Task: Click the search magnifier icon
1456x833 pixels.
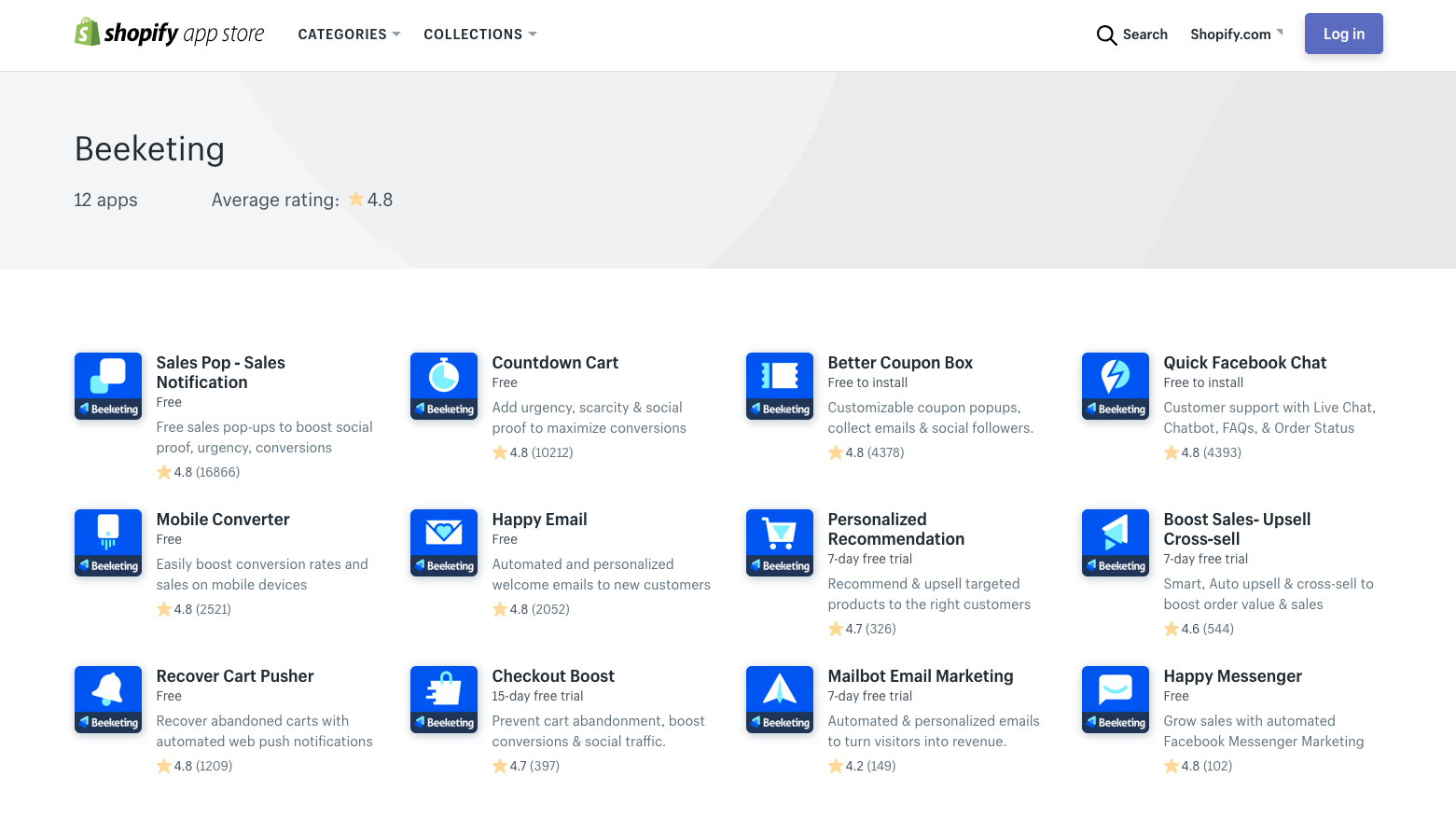Action: [x=1106, y=35]
